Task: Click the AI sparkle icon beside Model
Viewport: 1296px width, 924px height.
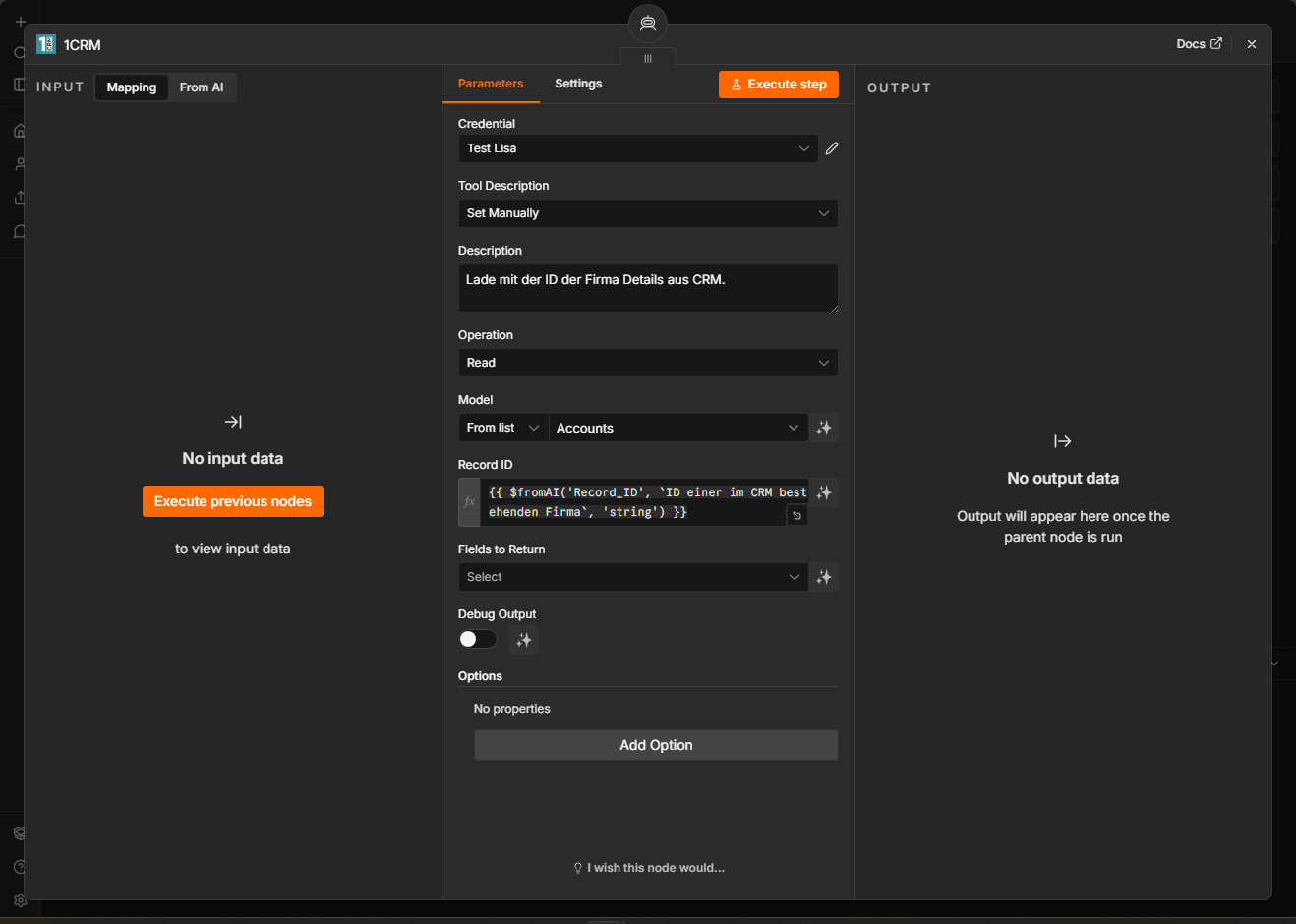Action: [824, 428]
